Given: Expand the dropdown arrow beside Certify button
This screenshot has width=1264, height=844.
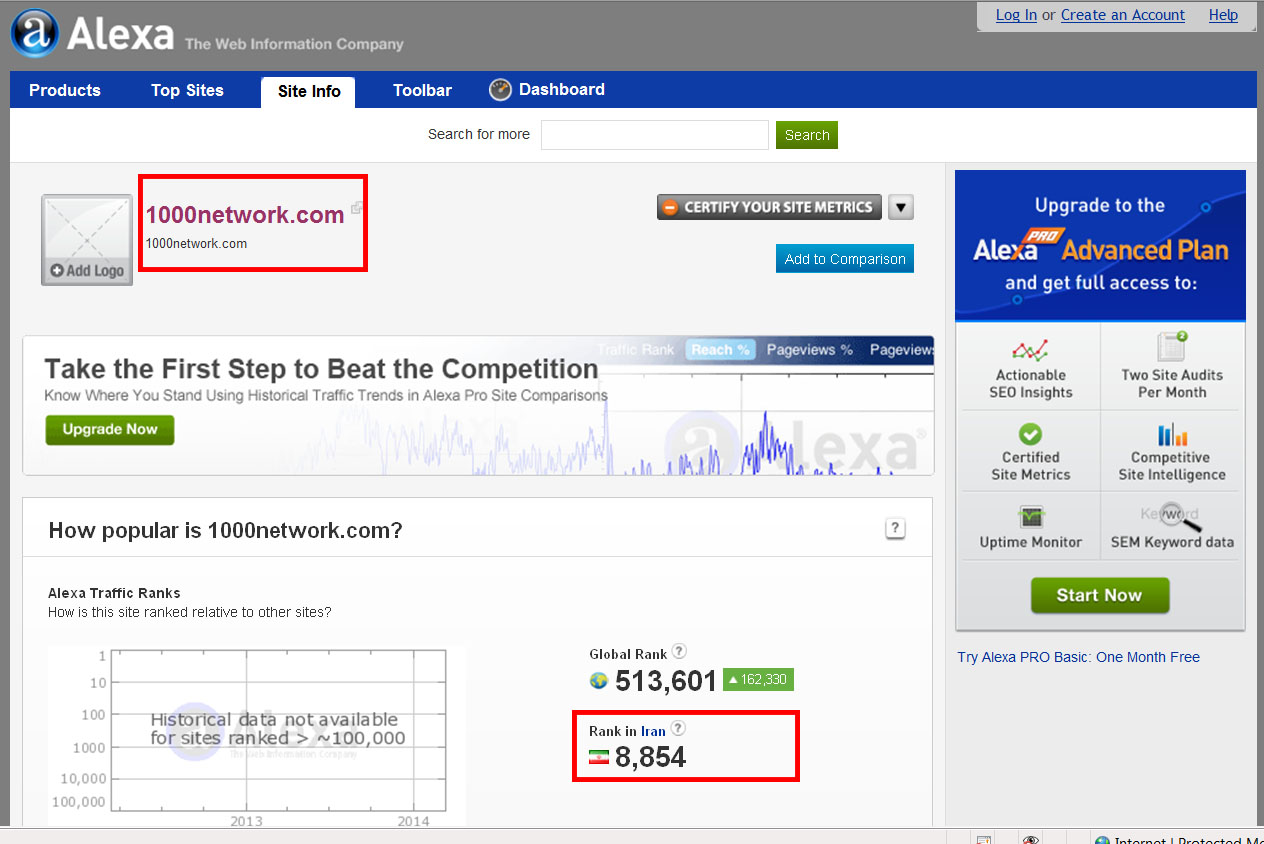Looking at the screenshot, I should click(x=901, y=207).
